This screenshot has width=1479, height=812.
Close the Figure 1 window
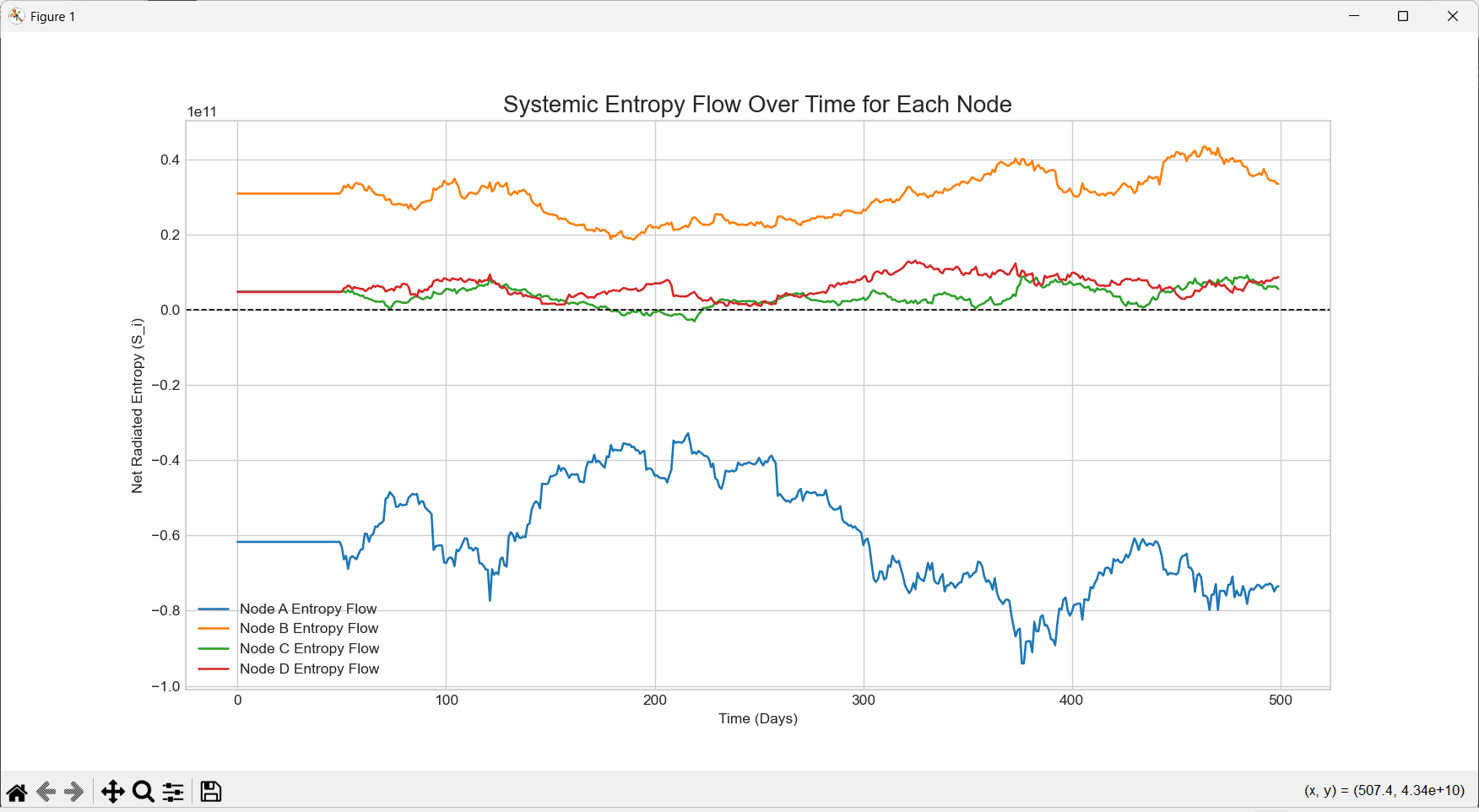1453,16
